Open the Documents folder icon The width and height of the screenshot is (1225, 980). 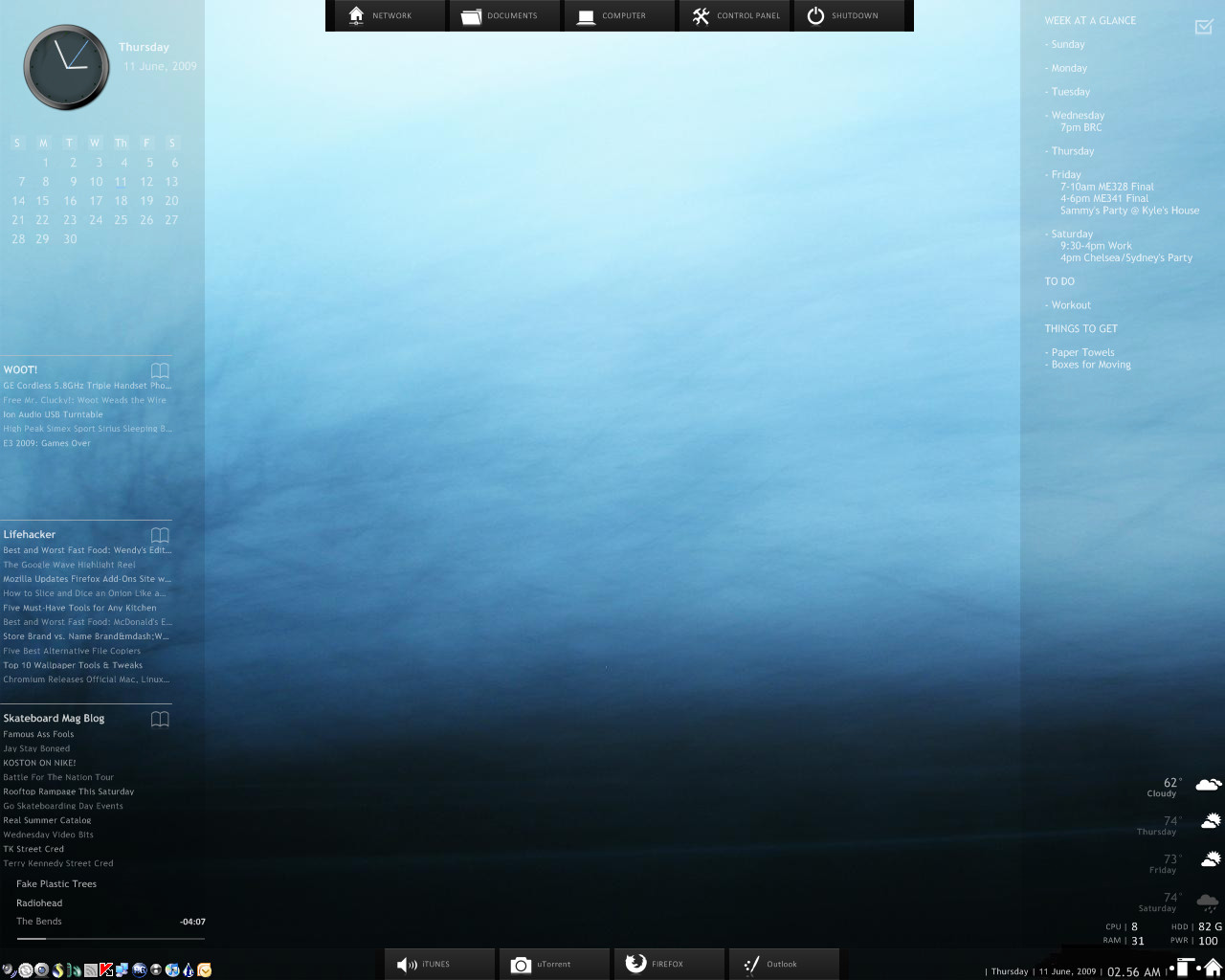(471, 15)
